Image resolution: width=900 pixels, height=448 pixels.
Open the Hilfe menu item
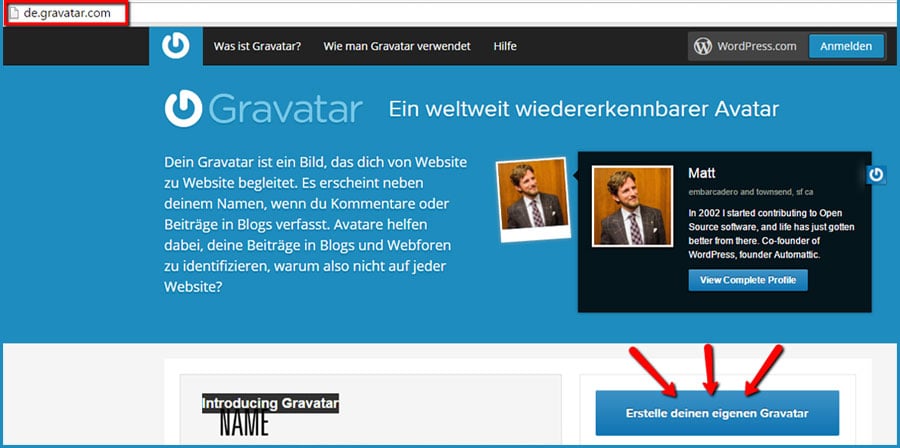click(x=505, y=46)
